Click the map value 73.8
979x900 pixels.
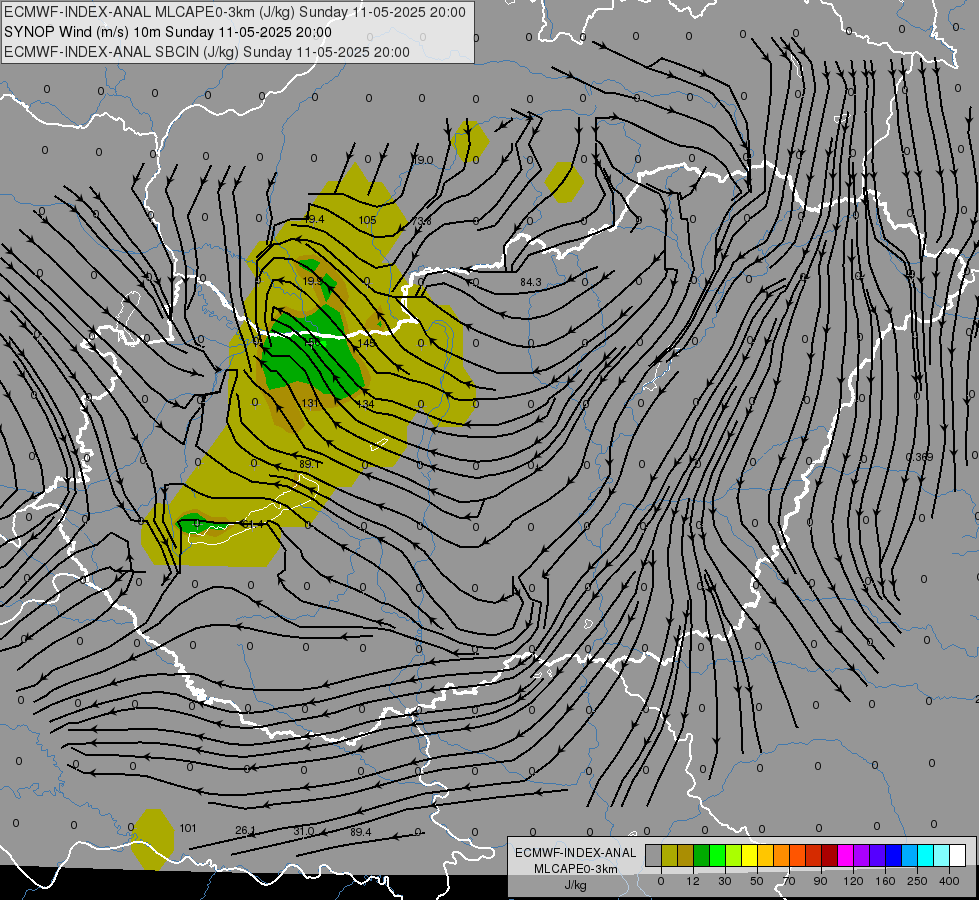point(421,222)
